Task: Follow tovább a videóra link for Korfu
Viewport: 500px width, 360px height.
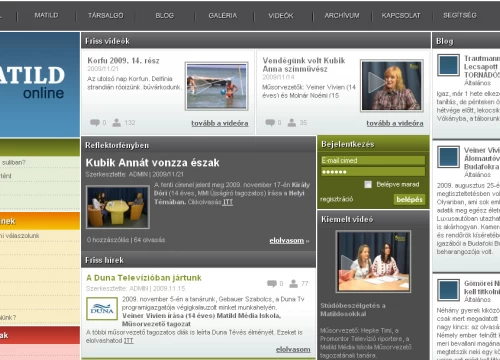Action: click(x=220, y=123)
